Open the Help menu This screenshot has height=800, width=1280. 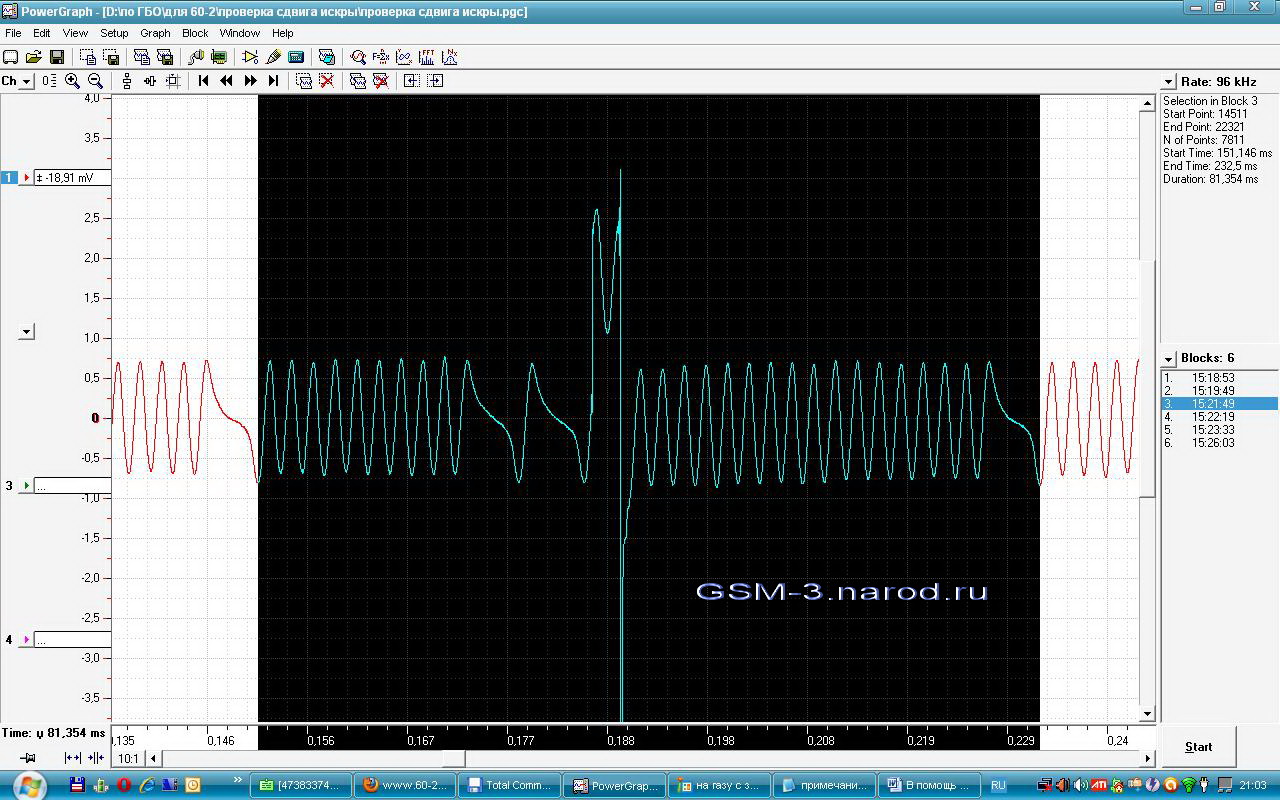[x=283, y=33]
